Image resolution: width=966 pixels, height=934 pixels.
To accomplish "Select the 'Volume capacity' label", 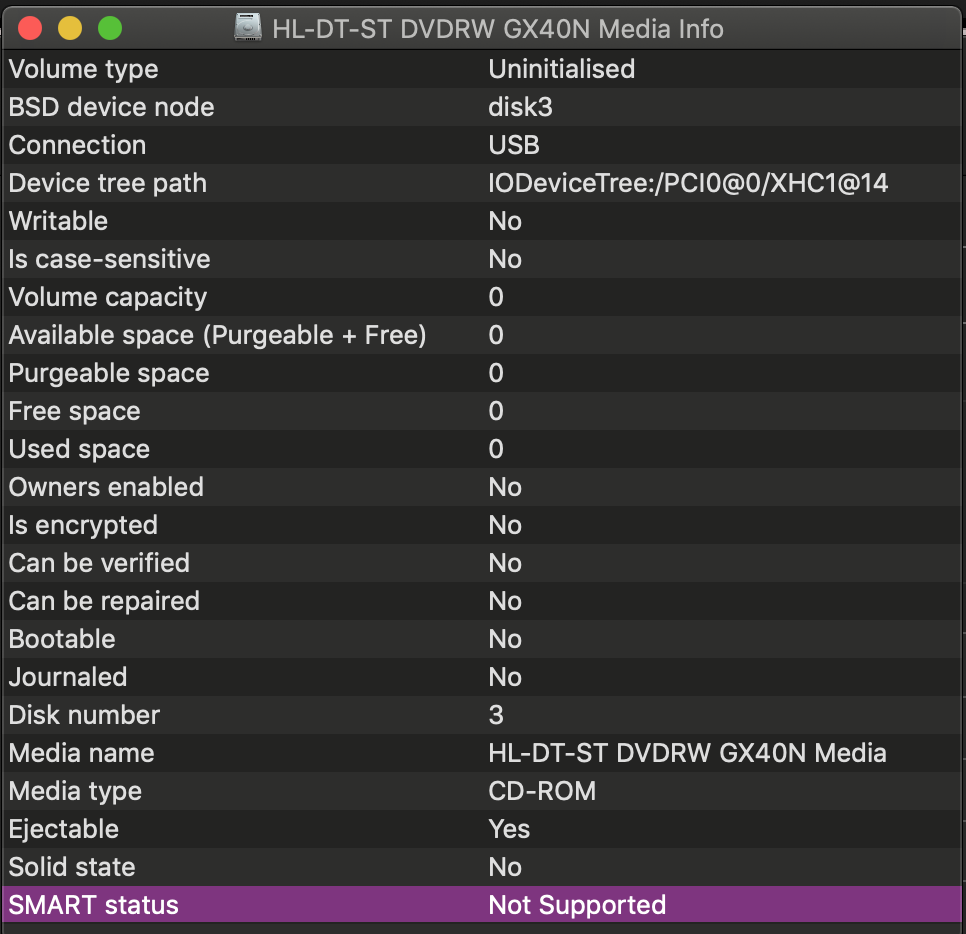I will [108, 298].
